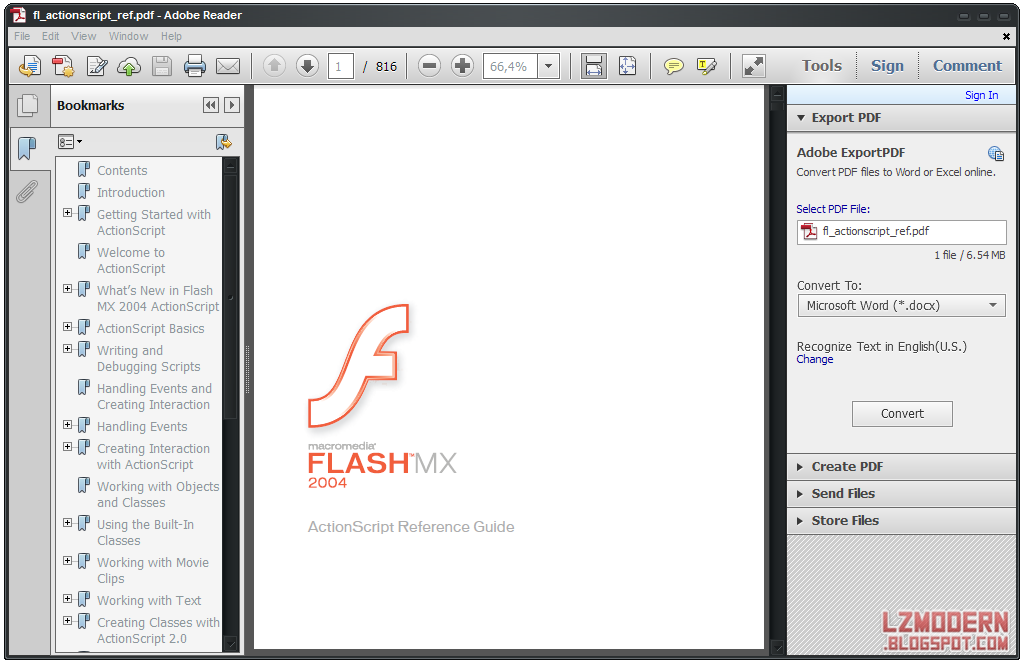
Task: Open the zoom level dropdown arrow
Action: pyautogui.click(x=548, y=66)
